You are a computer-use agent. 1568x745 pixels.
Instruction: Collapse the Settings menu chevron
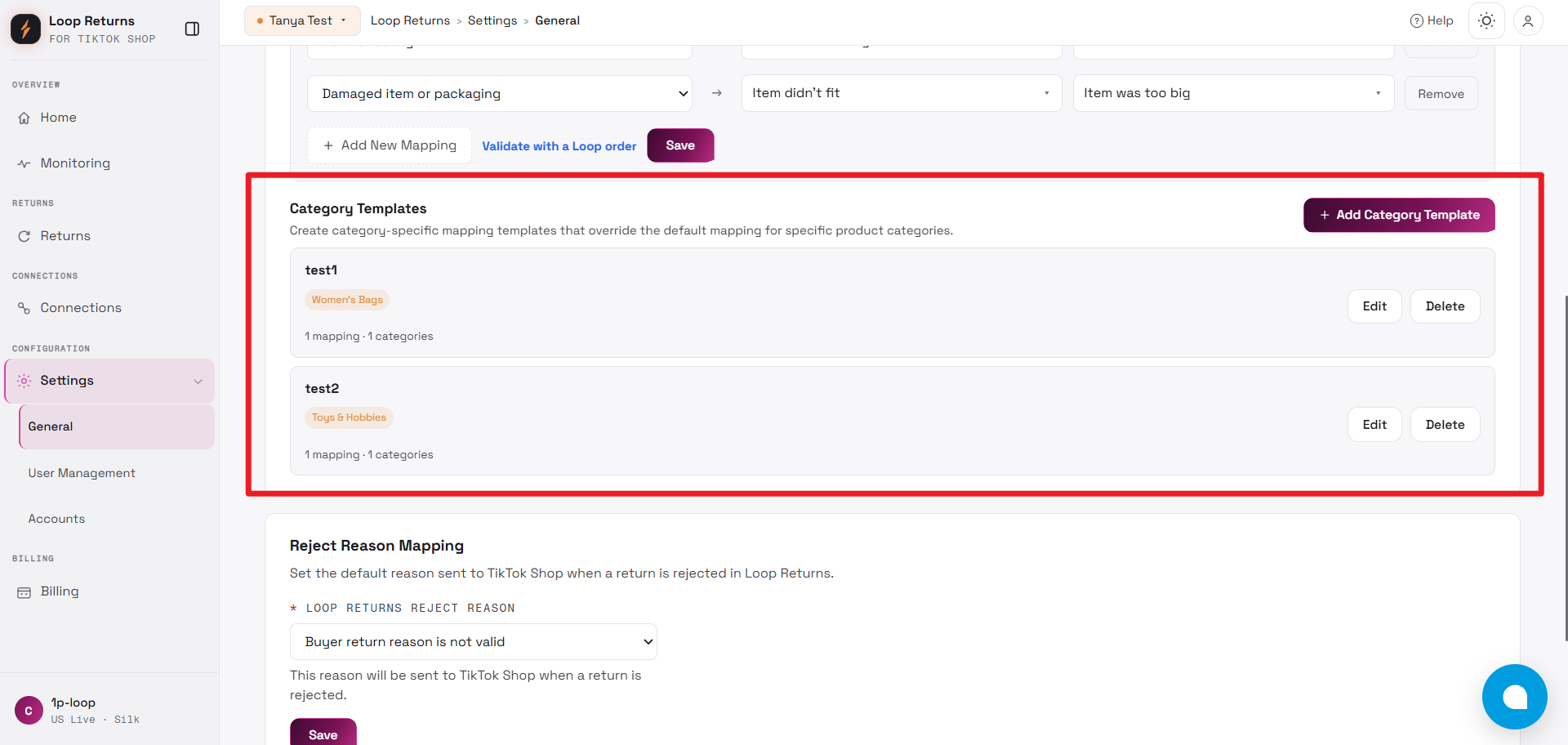(x=198, y=381)
